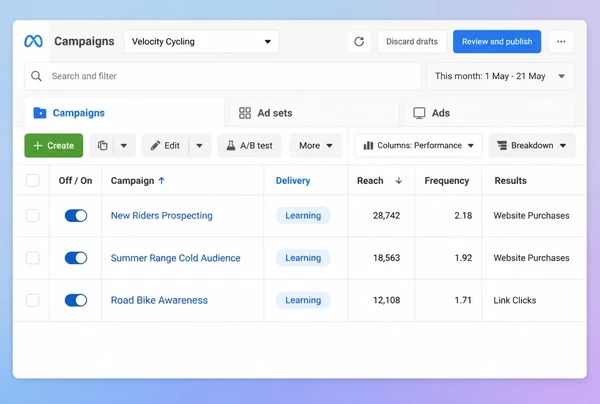Click Website Purchases for New Riders Prospecting
600x404 pixels.
click(x=532, y=215)
